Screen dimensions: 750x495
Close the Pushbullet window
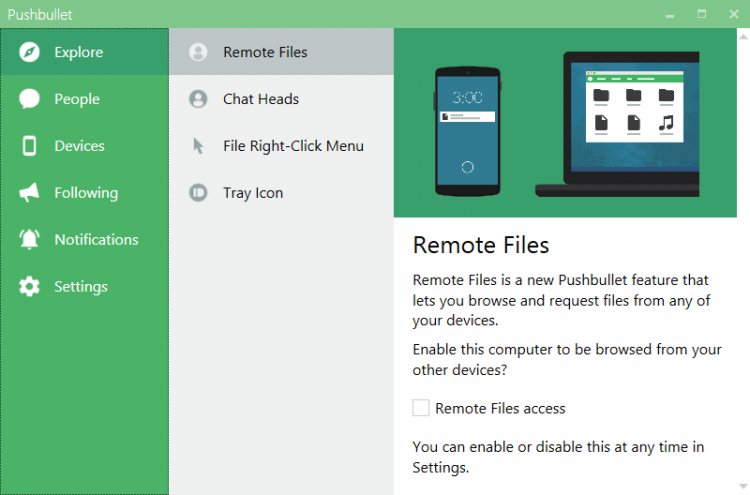tap(734, 14)
